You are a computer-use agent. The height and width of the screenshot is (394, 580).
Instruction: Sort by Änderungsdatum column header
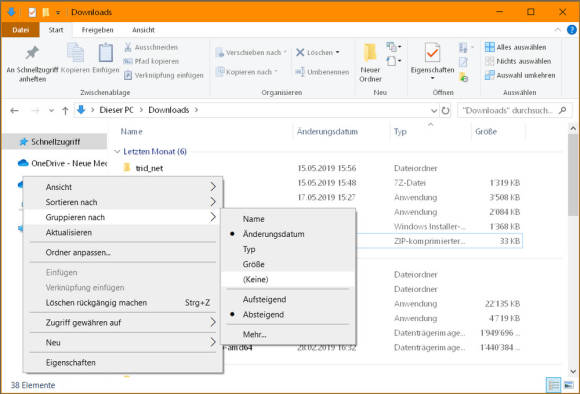coord(327,131)
